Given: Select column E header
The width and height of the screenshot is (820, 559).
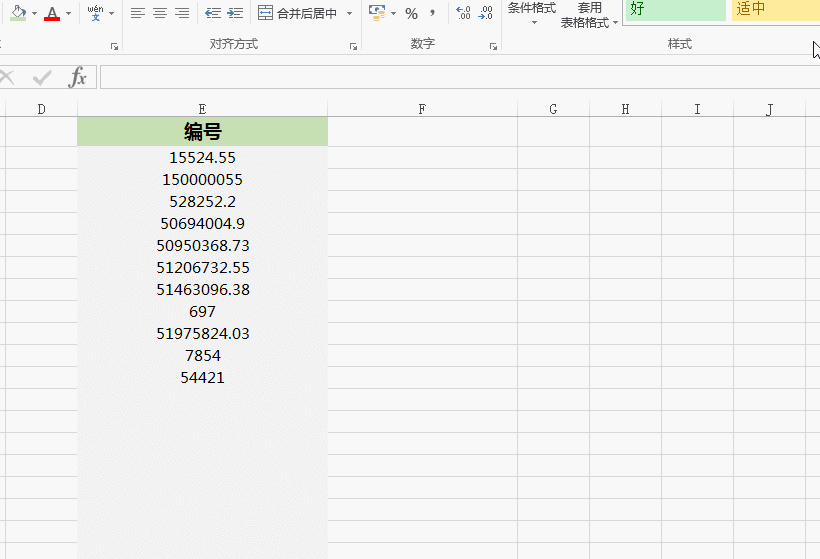Looking at the screenshot, I should click(202, 109).
